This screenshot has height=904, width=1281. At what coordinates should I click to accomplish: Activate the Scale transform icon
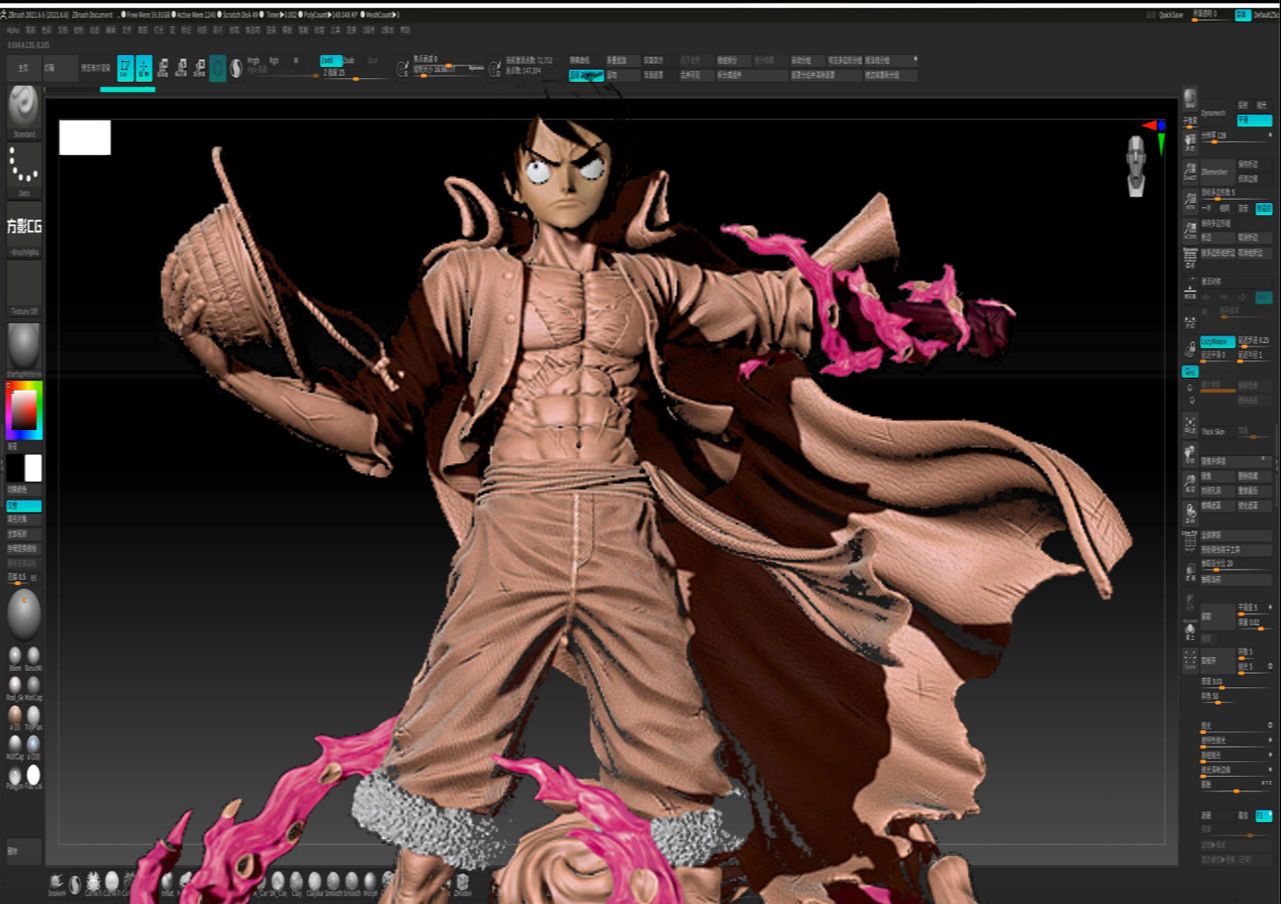182,68
